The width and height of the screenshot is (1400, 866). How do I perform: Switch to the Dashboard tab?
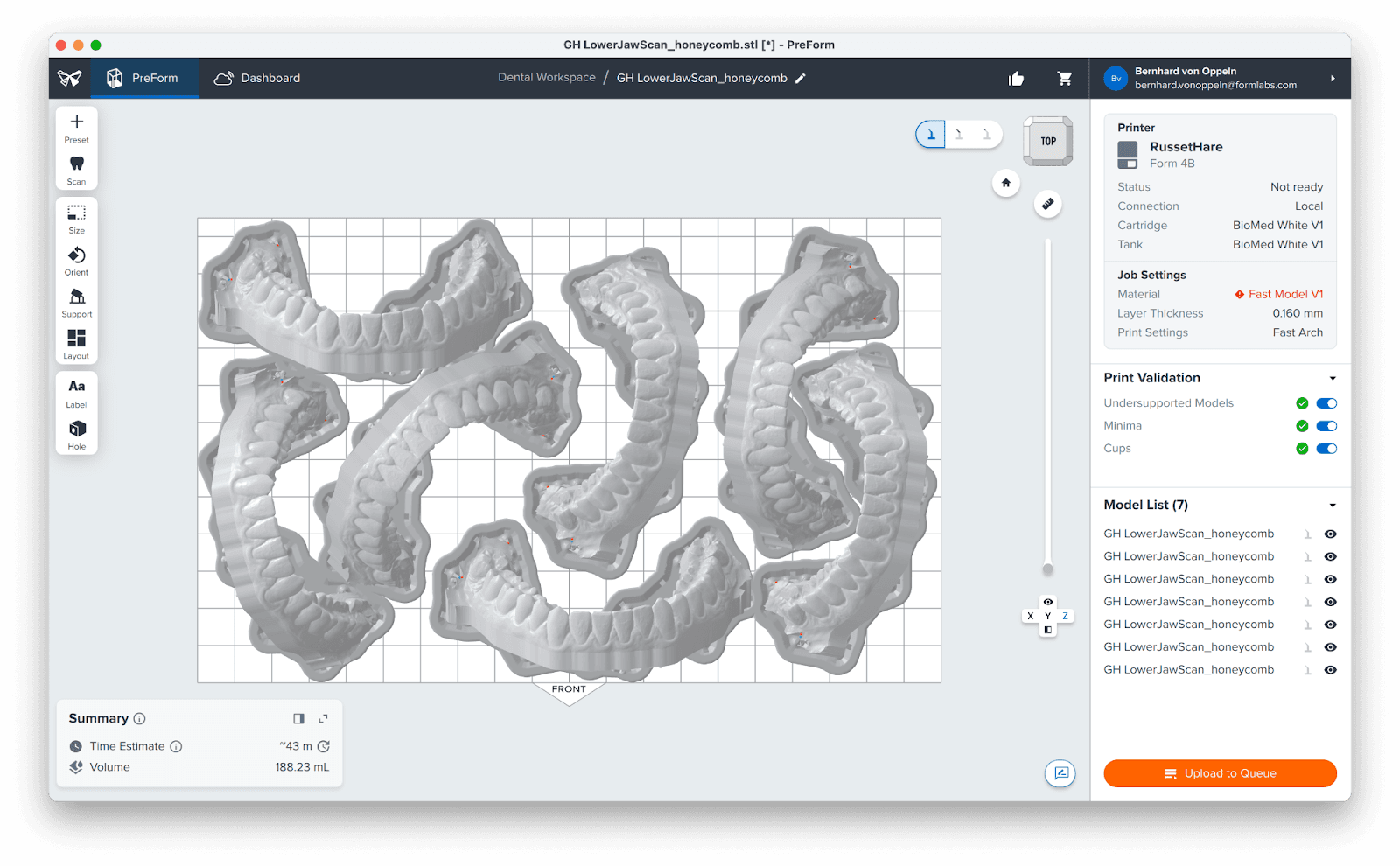257,79
